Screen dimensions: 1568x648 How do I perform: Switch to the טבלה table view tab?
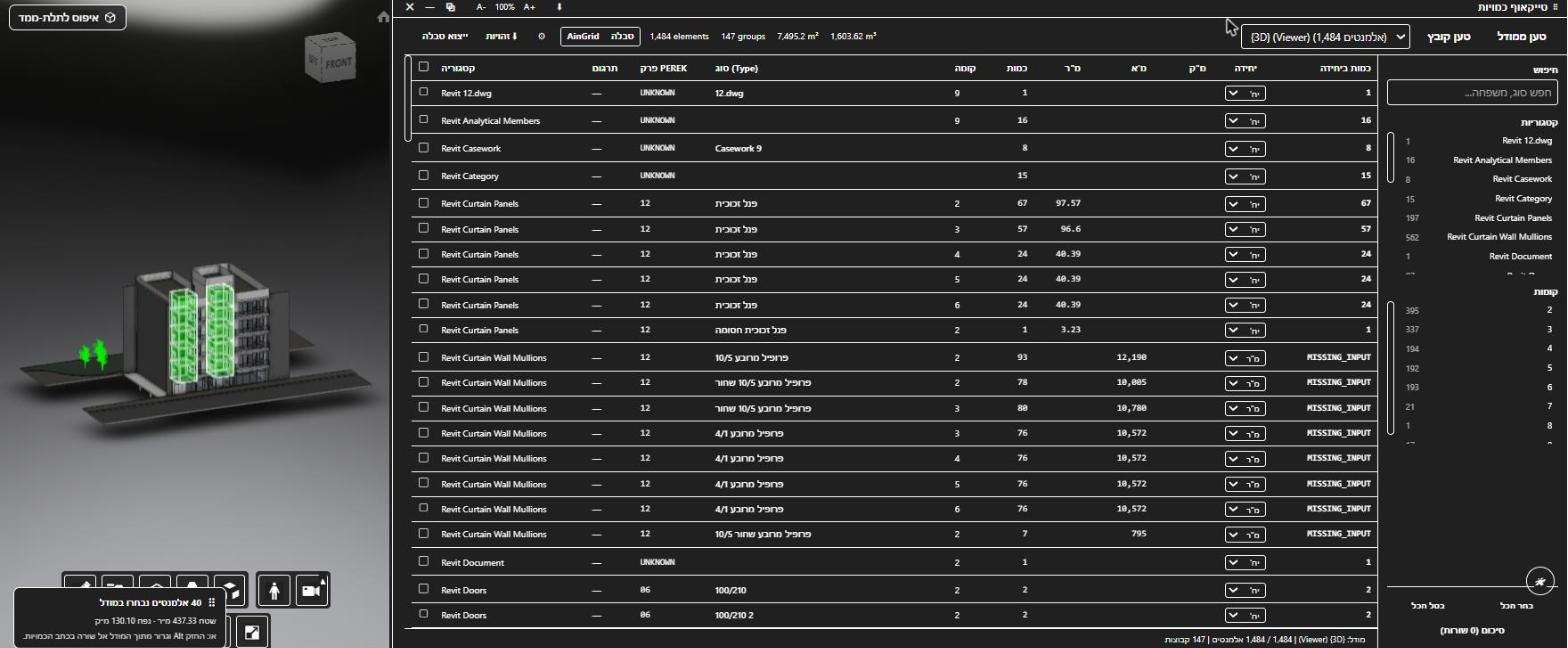tap(621, 37)
